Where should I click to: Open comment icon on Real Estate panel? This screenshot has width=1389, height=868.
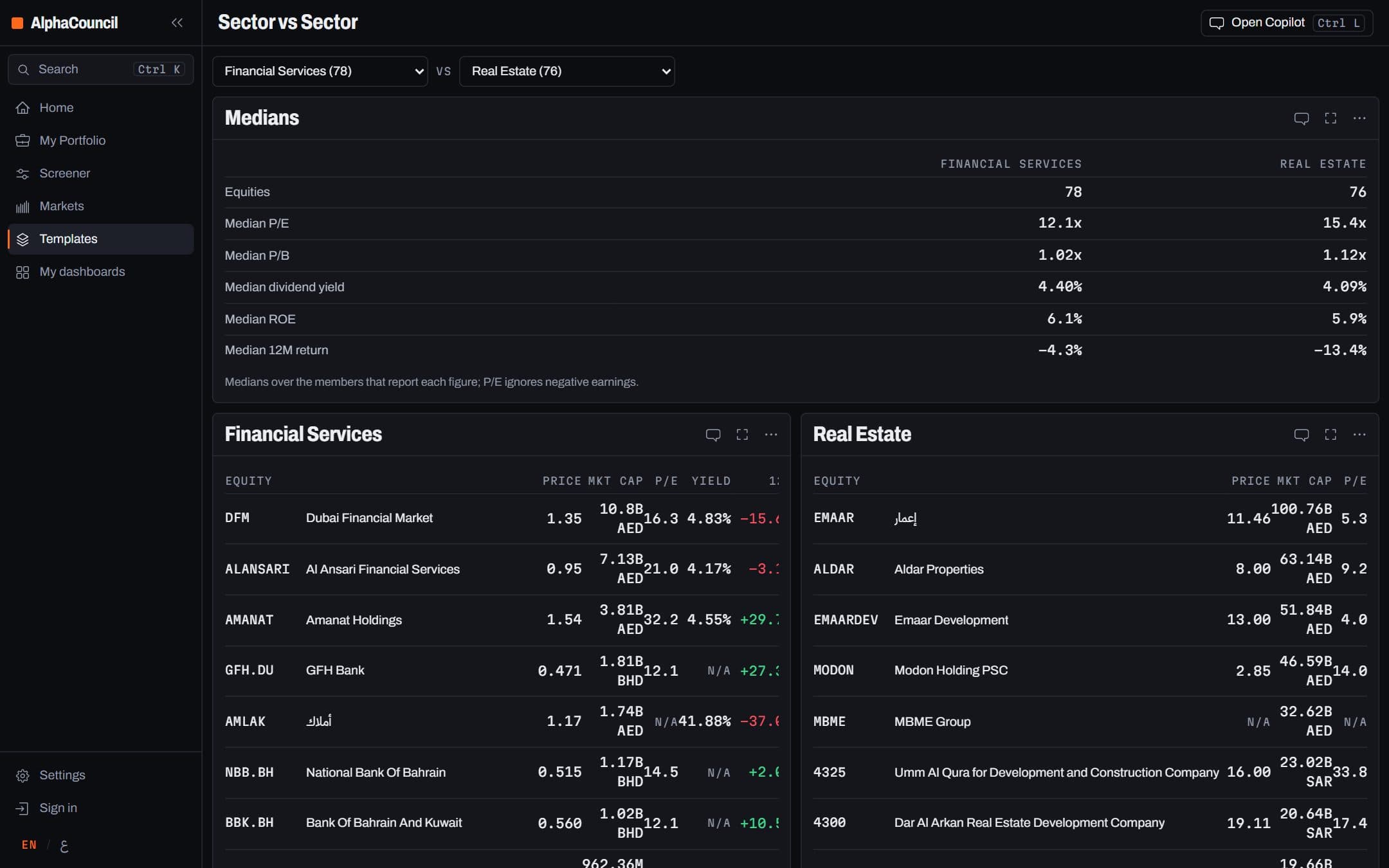click(x=1301, y=435)
